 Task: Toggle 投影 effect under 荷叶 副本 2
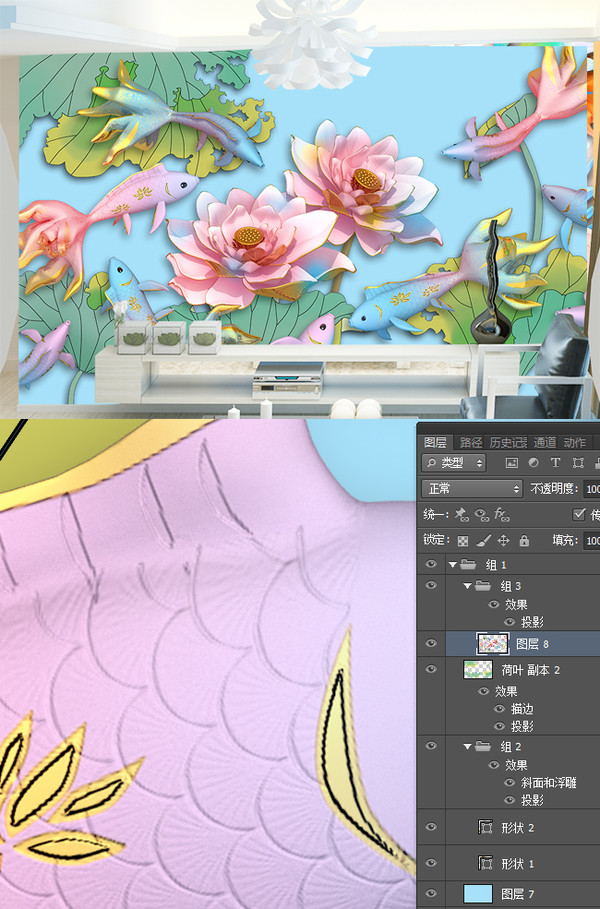499,726
